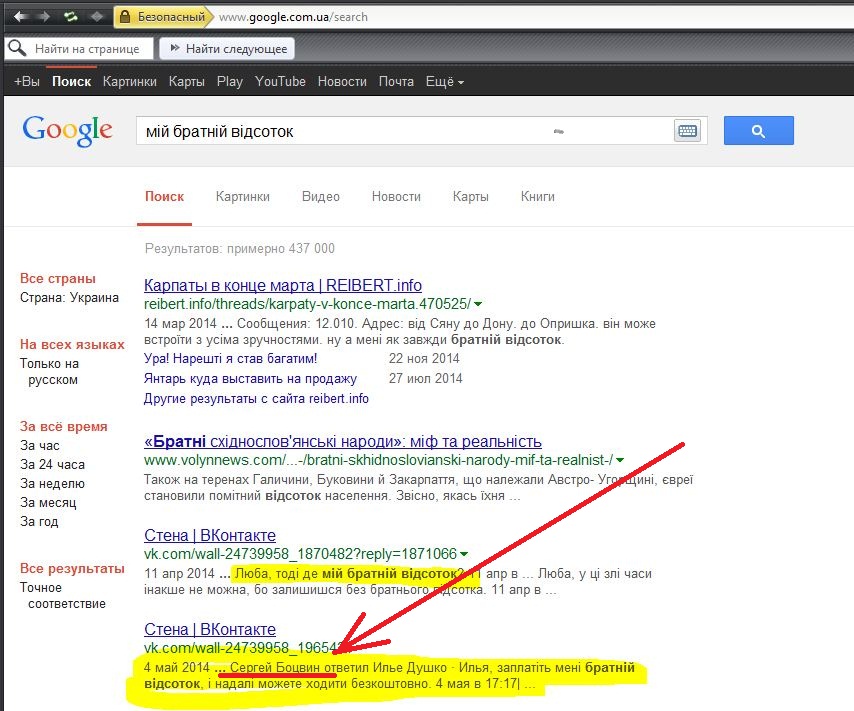Switch to the Новости results tab

tap(396, 197)
